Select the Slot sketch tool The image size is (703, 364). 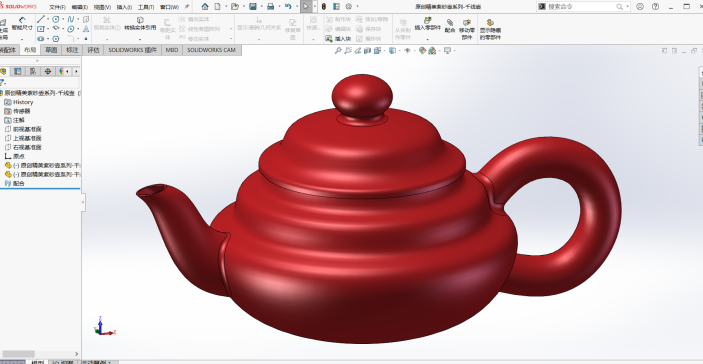click(x=41, y=39)
